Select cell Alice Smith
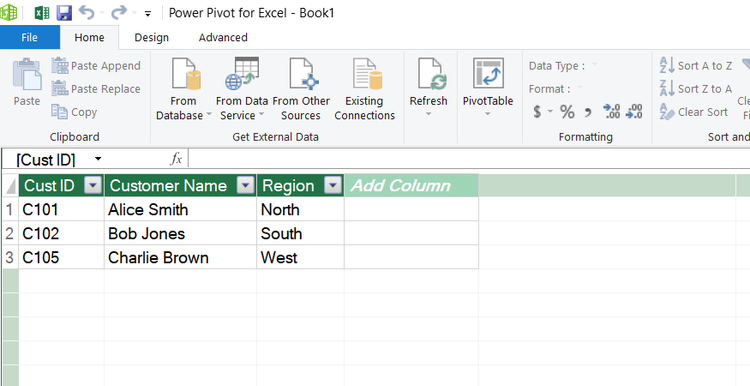750x386 pixels. pyautogui.click(x=180, y=210)
